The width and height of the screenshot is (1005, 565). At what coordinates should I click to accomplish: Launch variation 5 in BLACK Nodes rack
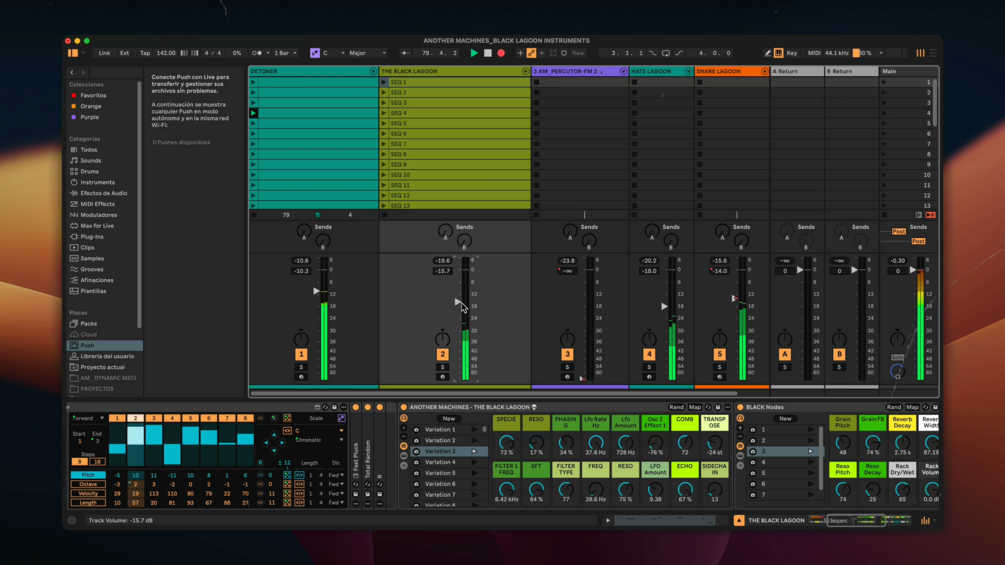(811, 473)
